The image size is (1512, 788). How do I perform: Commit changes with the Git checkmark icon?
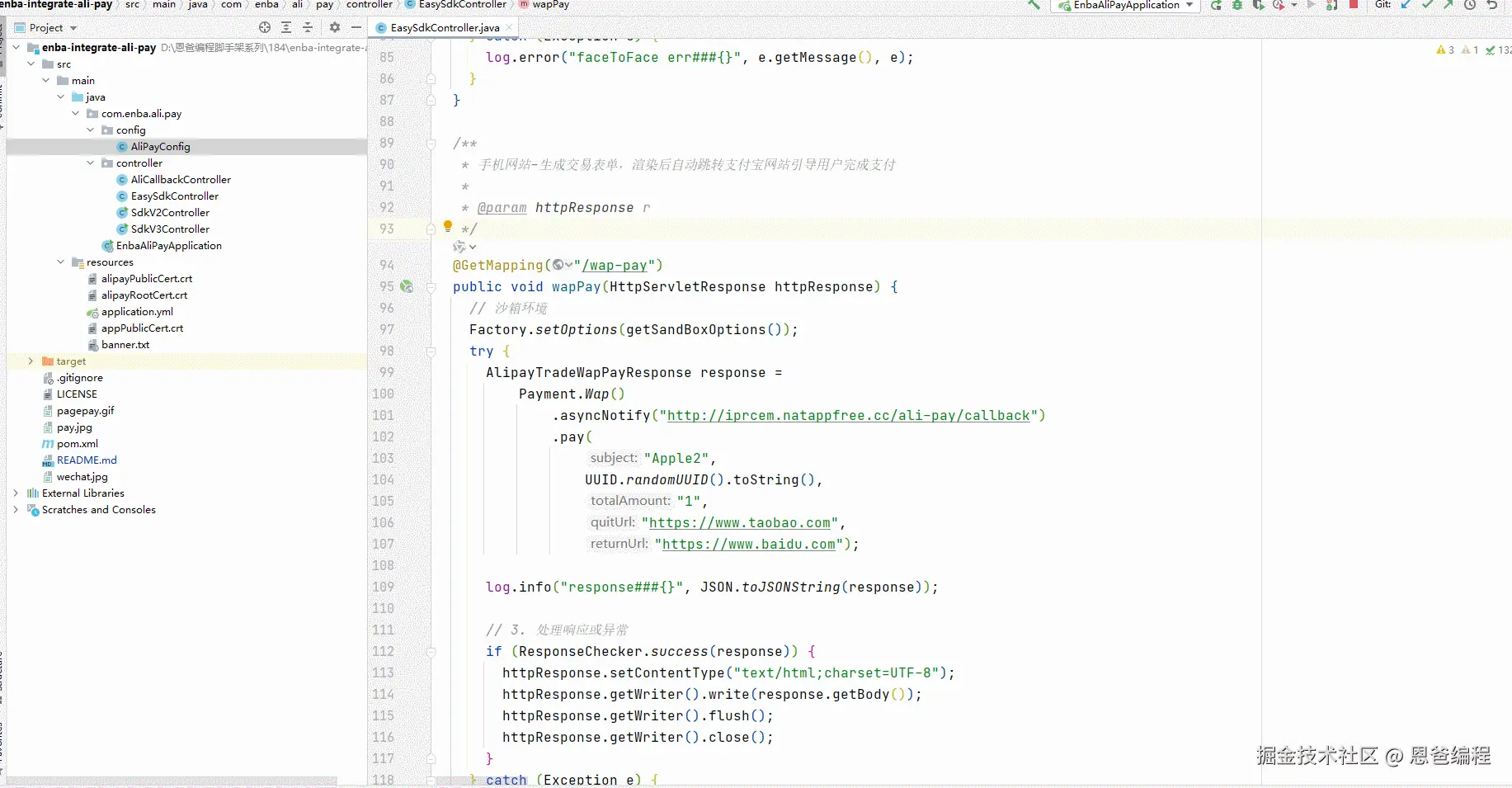[x=1427, y=5]
